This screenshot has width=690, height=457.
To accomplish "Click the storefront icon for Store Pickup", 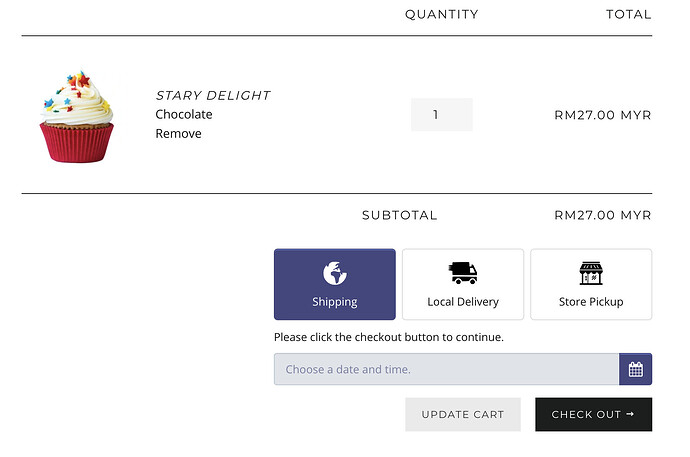I will tap(591, 273).
